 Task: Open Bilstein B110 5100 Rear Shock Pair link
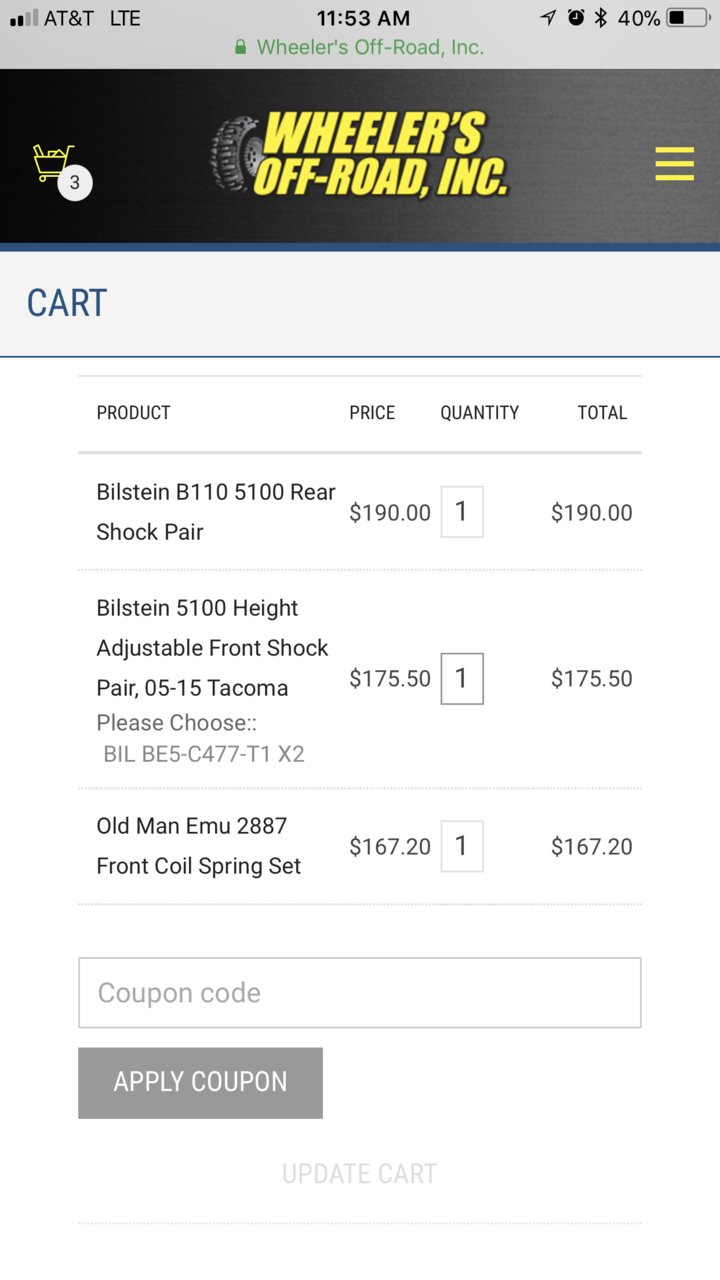tap(216, 512)
